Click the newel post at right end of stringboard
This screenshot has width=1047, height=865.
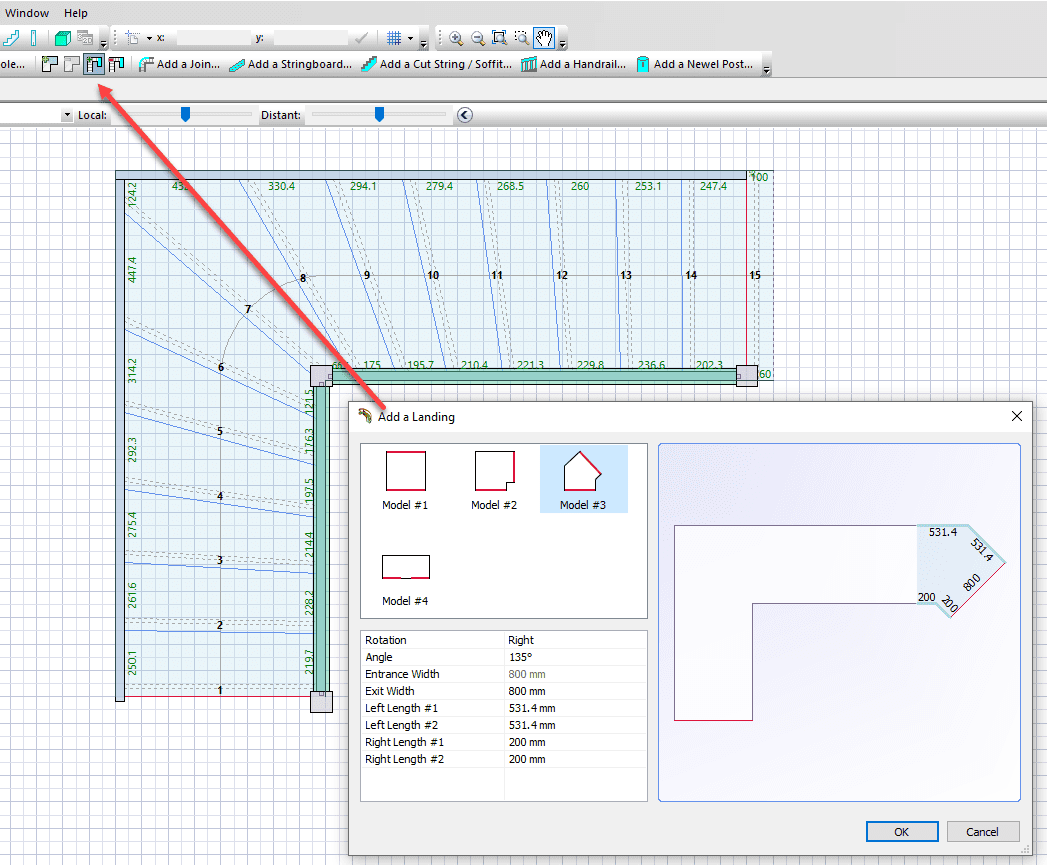pos(747,376)
